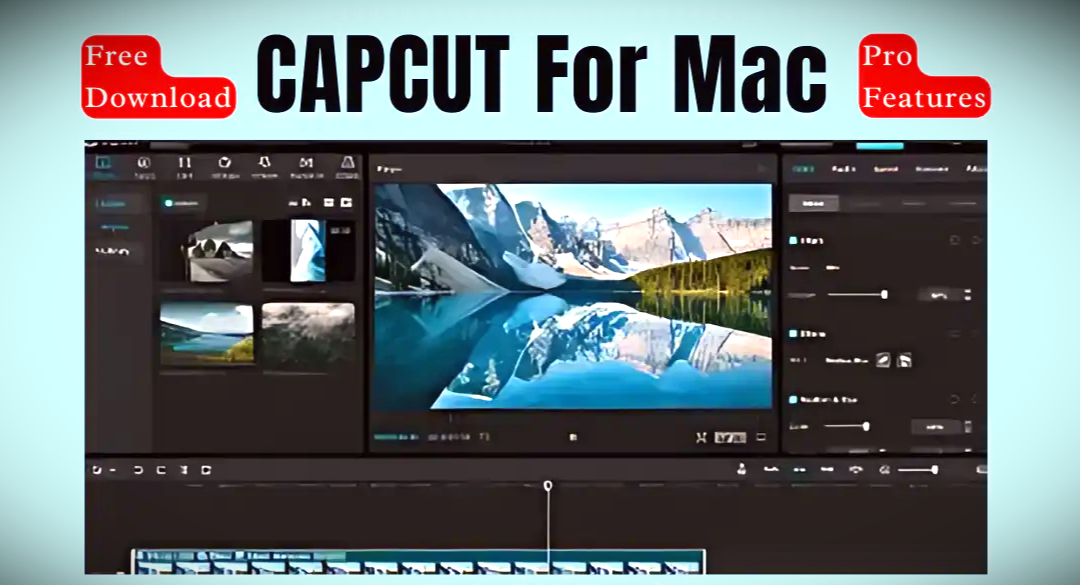This screenshot has width=1080, height=585.
Task: Click the left square icon button in second section
Action: (883, 360)
